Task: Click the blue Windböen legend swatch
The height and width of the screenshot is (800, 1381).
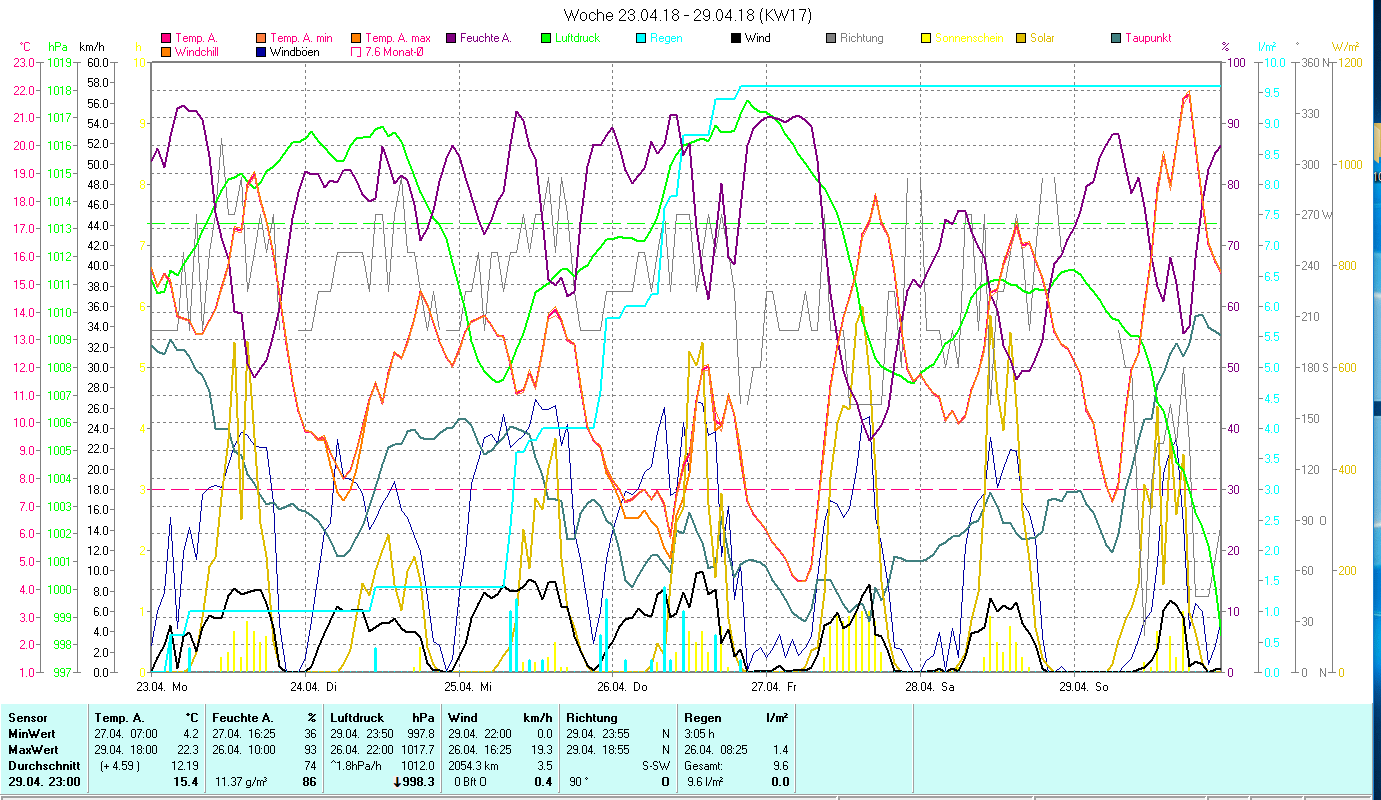Action: (x=262, y=51)
